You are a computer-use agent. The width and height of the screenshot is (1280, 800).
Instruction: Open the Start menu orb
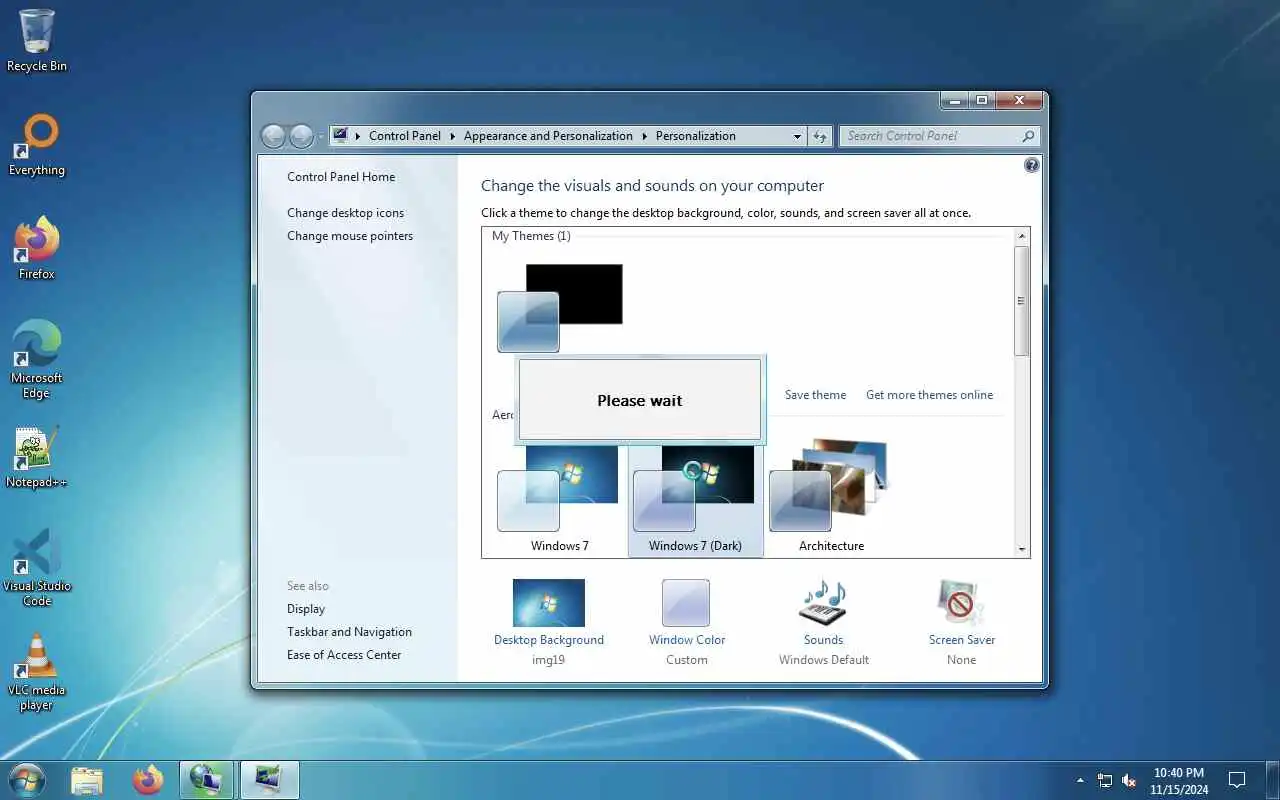[x=27, y=780]
